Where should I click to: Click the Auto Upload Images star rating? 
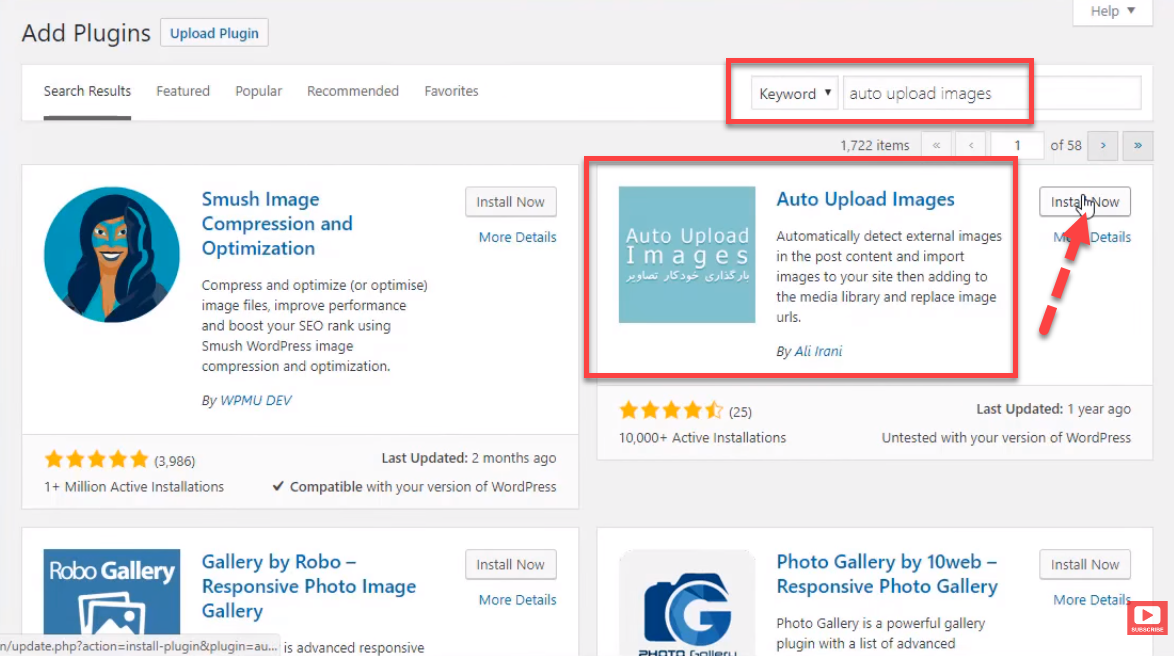tap(671, 410)
